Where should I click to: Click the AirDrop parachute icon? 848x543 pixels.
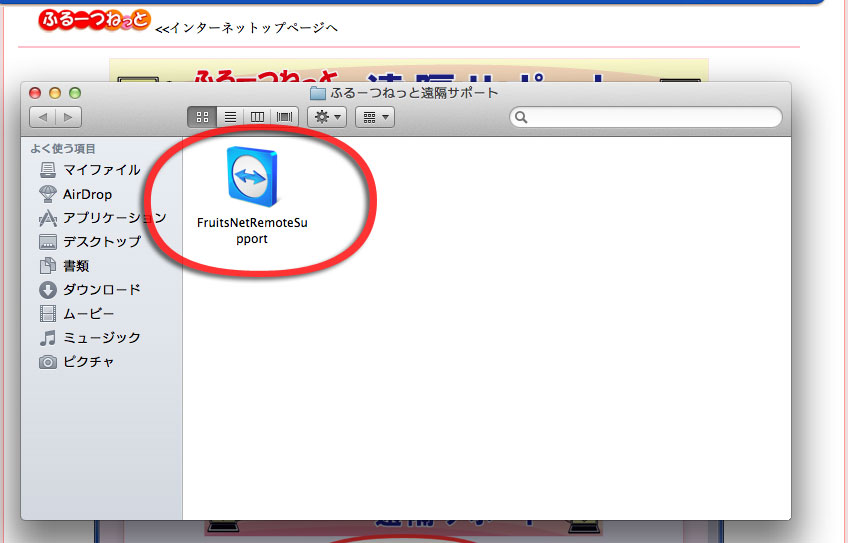click(x=48, y=194)
